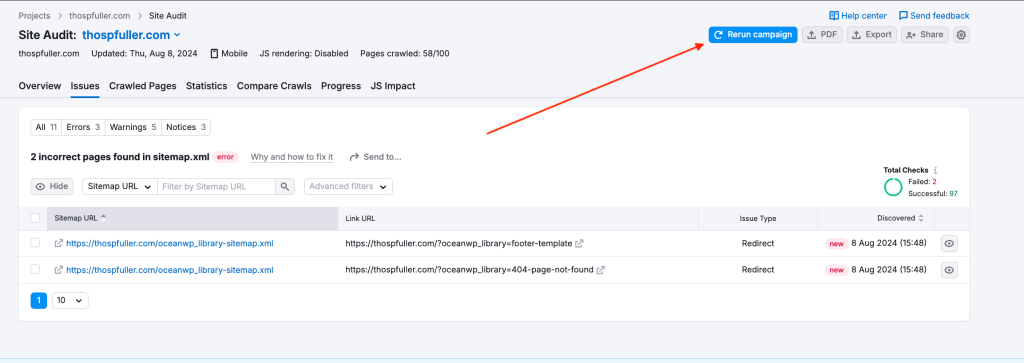Open sitemap link in 404-page-not-found row
The image size is (1024, 363).
point(170,270)
